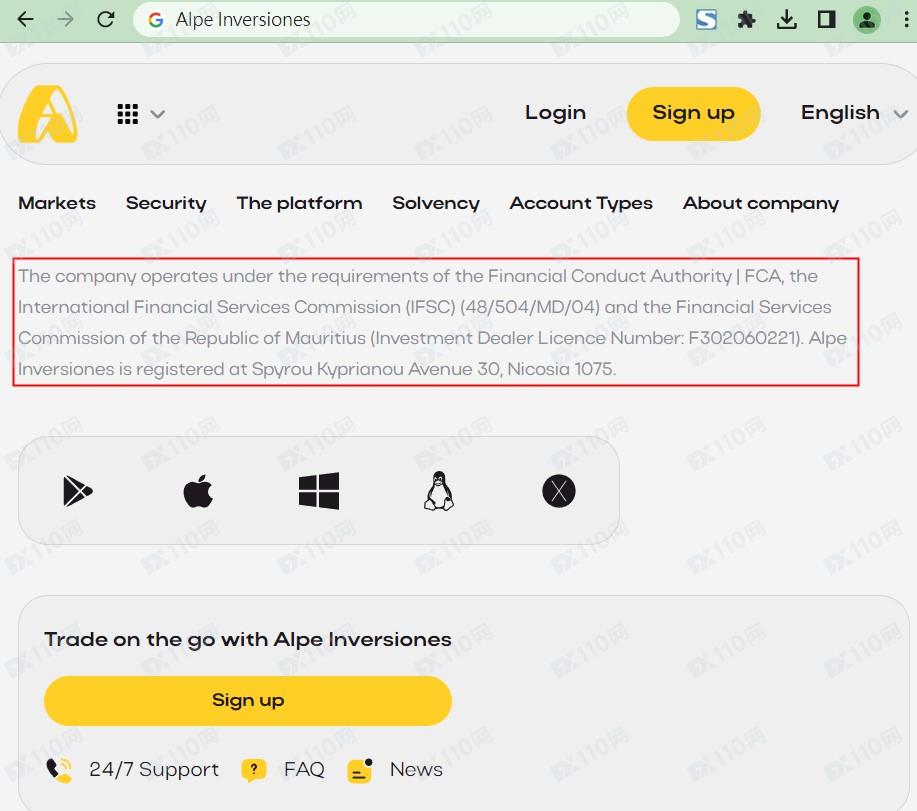
Task: Click the Login link
Action: click(555, 113)
